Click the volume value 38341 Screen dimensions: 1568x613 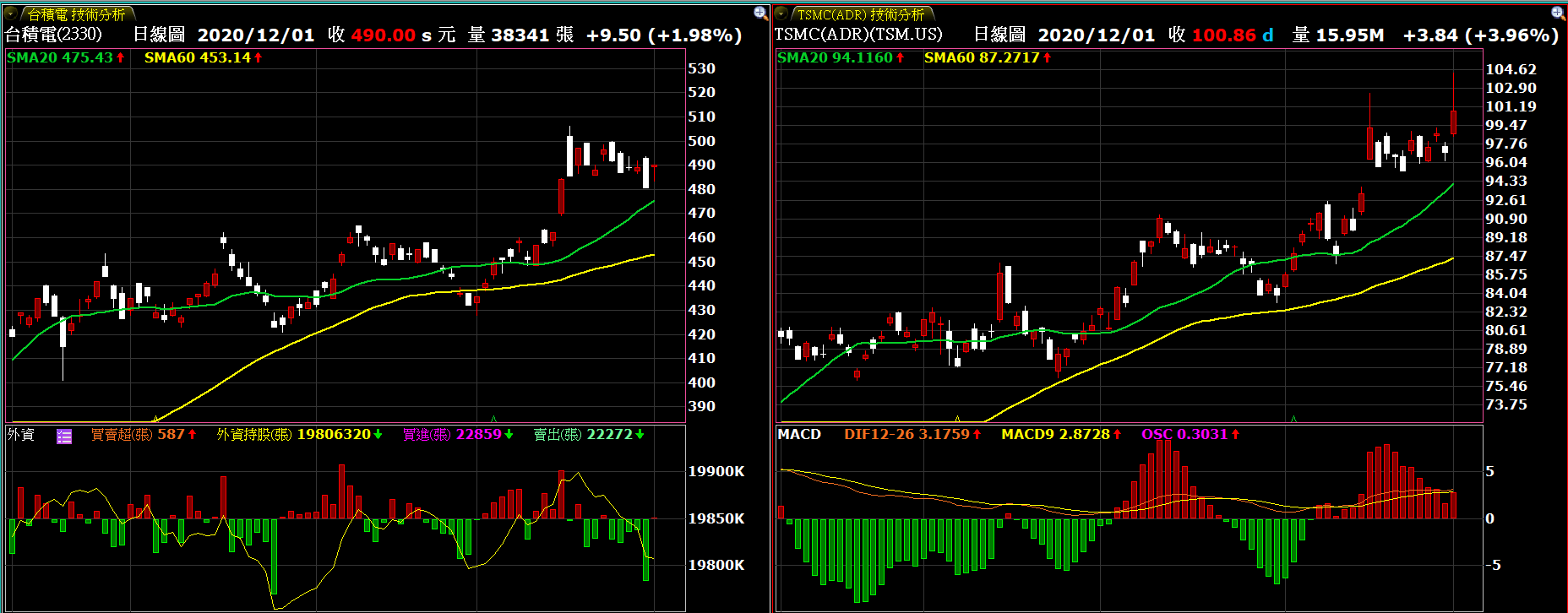click(x=520, y=35)
